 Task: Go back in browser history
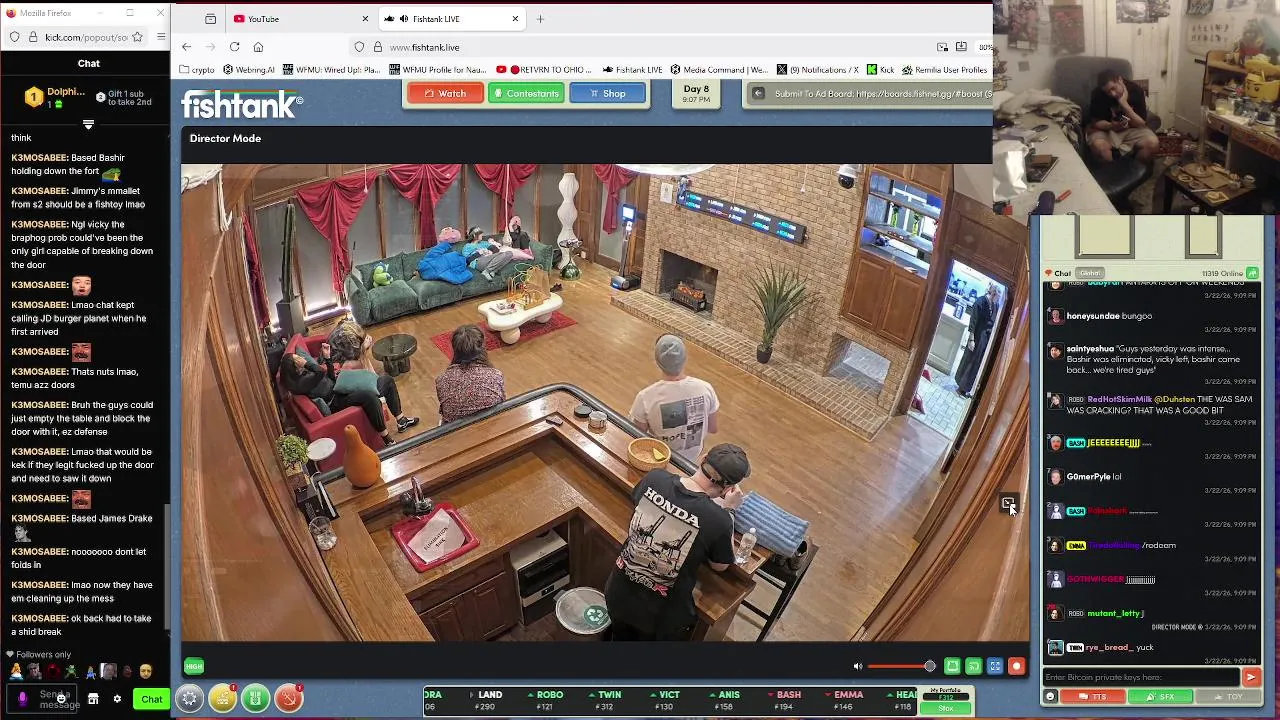coord(186,47)
